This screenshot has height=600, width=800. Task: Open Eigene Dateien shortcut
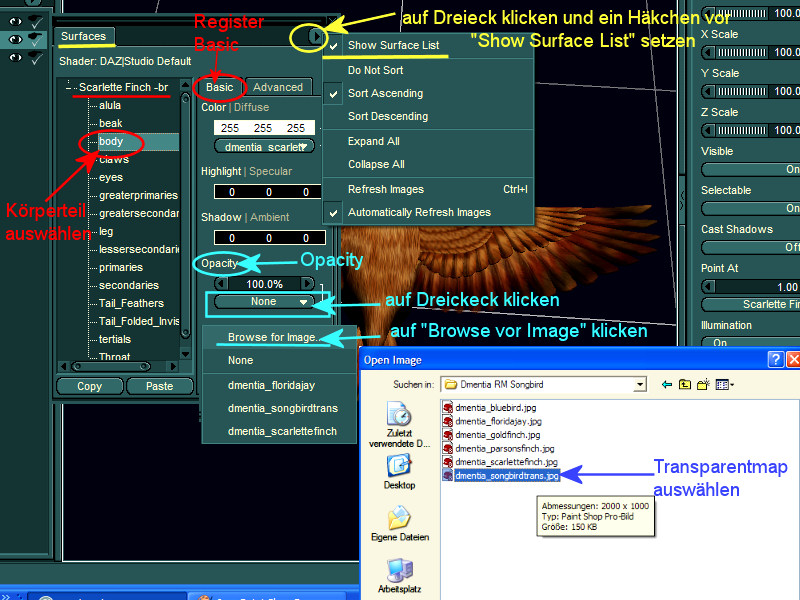click(x=399, y=523)
